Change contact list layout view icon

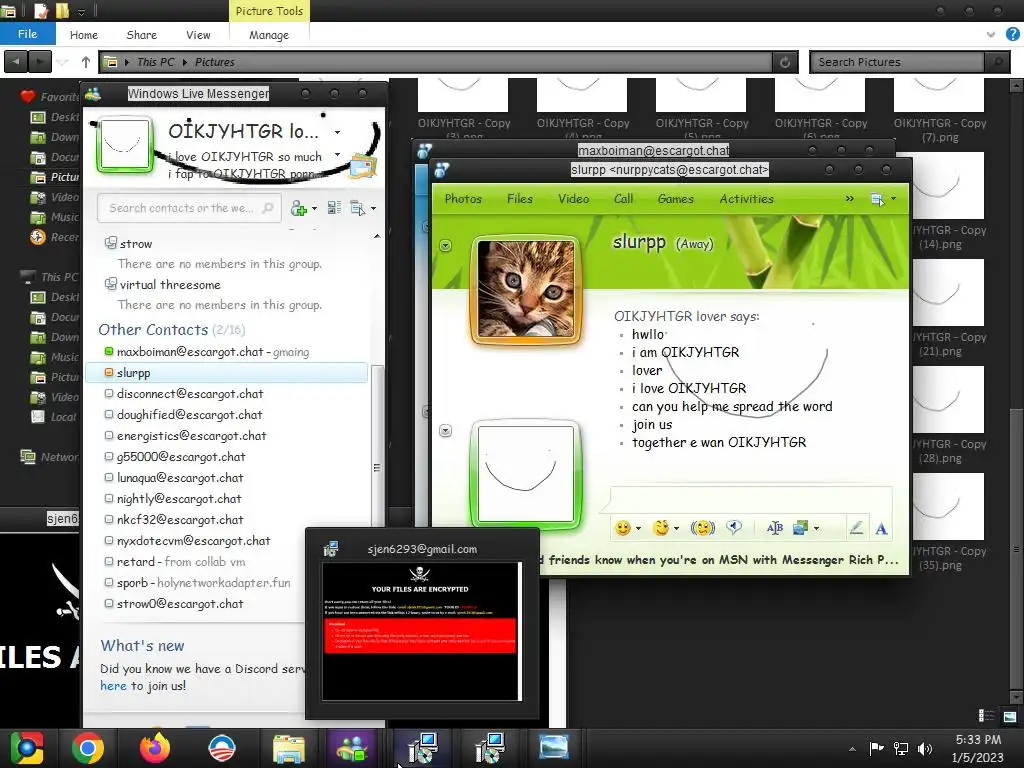click(x=334, y=208)
